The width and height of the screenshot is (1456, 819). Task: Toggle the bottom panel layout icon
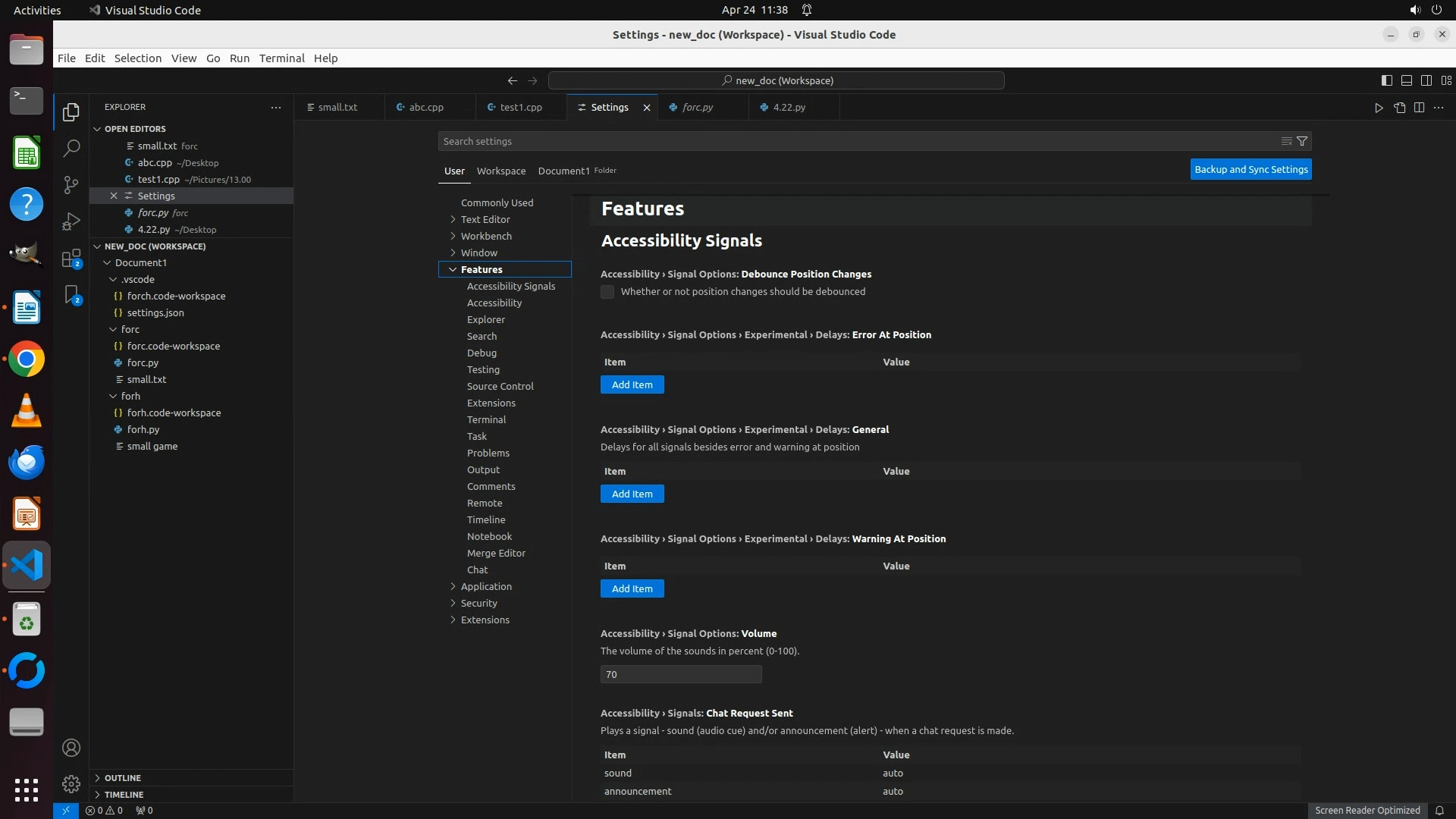1406,80
